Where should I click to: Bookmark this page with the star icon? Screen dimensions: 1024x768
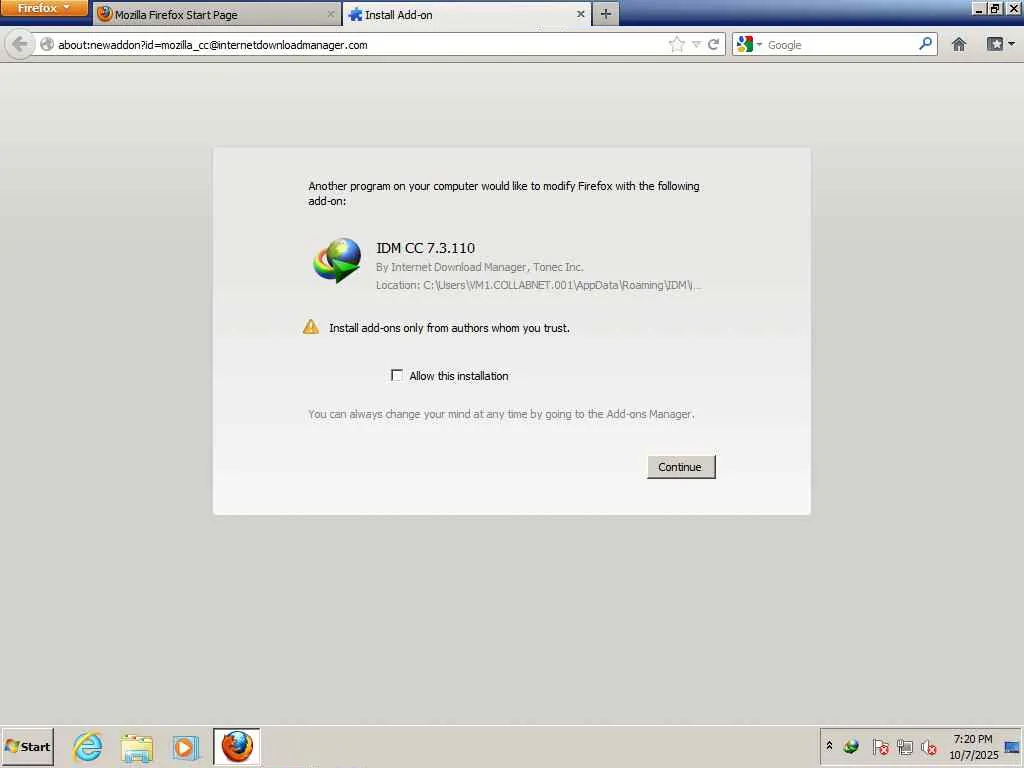point(677,44)
